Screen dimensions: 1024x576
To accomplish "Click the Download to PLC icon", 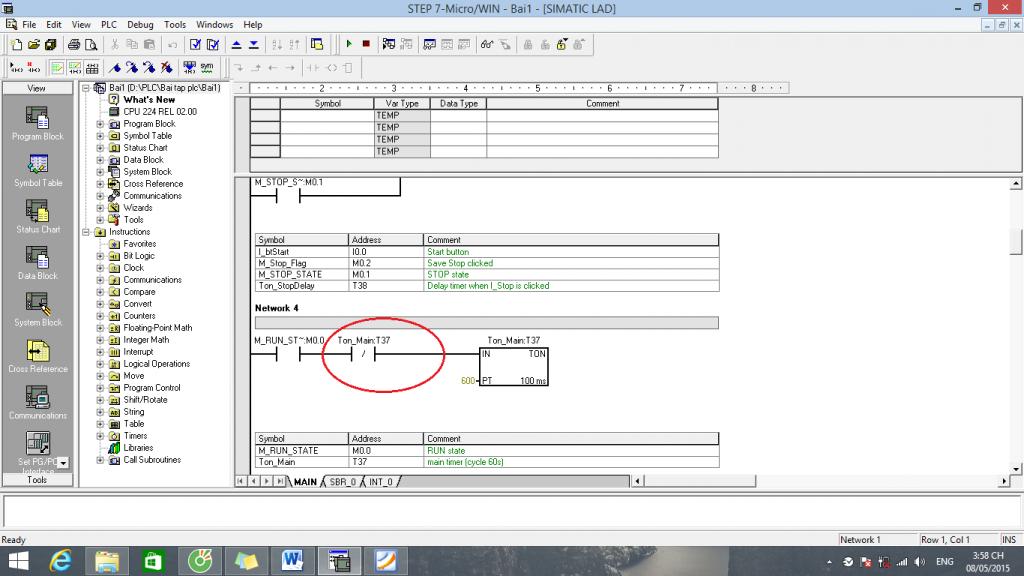I will click(253, 44).
